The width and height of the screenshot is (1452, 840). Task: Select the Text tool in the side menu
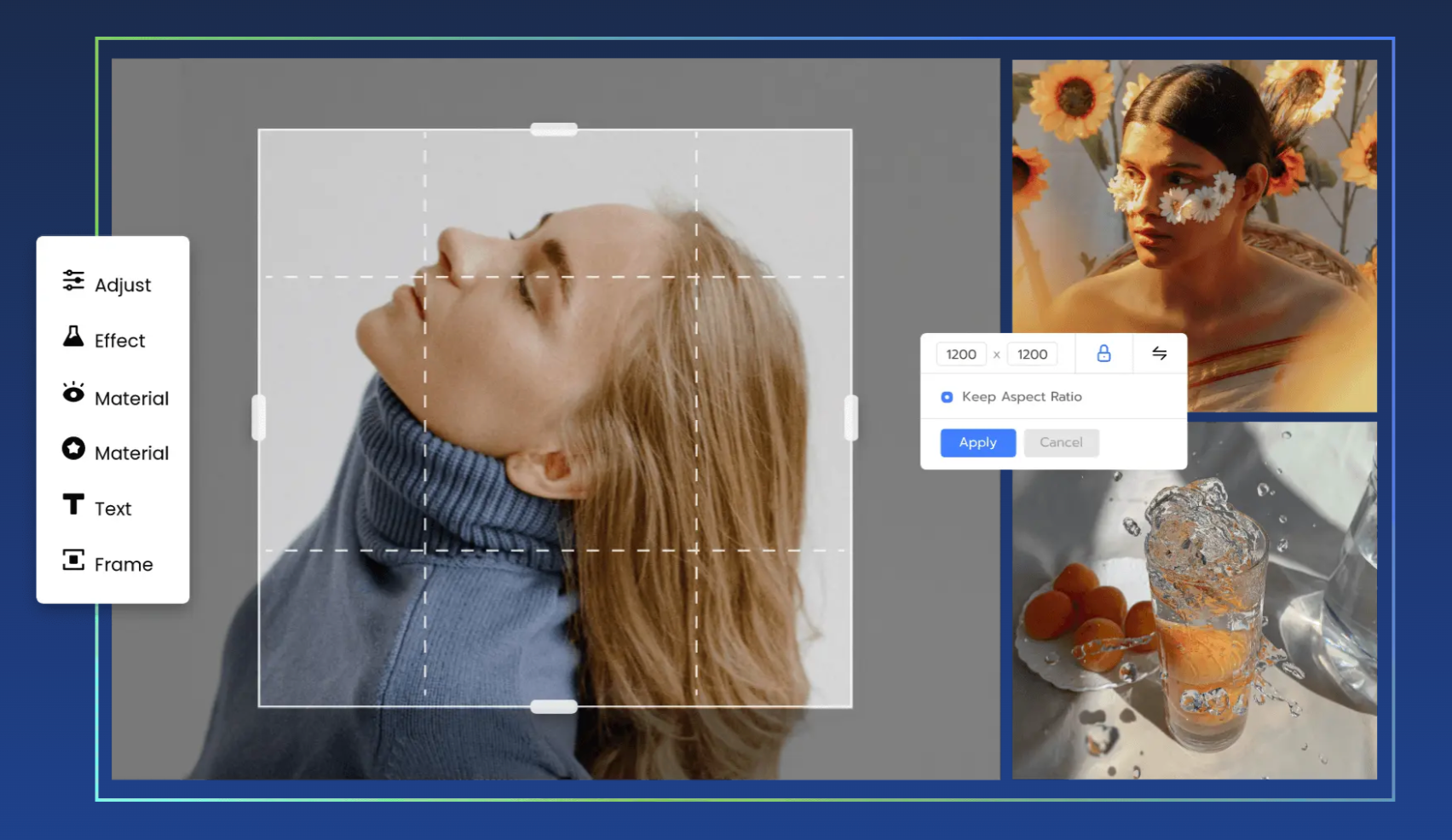[x=97, y=508]
